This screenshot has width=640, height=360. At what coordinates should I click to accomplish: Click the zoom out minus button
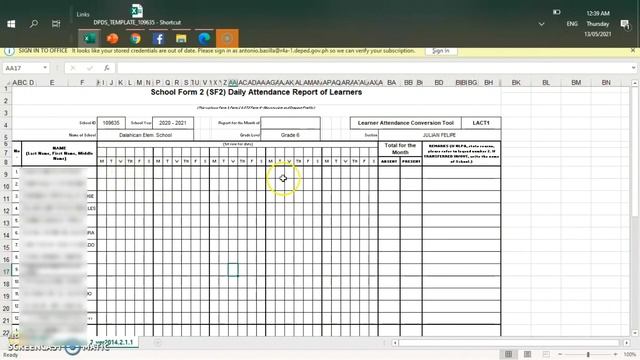pos(560,354)
